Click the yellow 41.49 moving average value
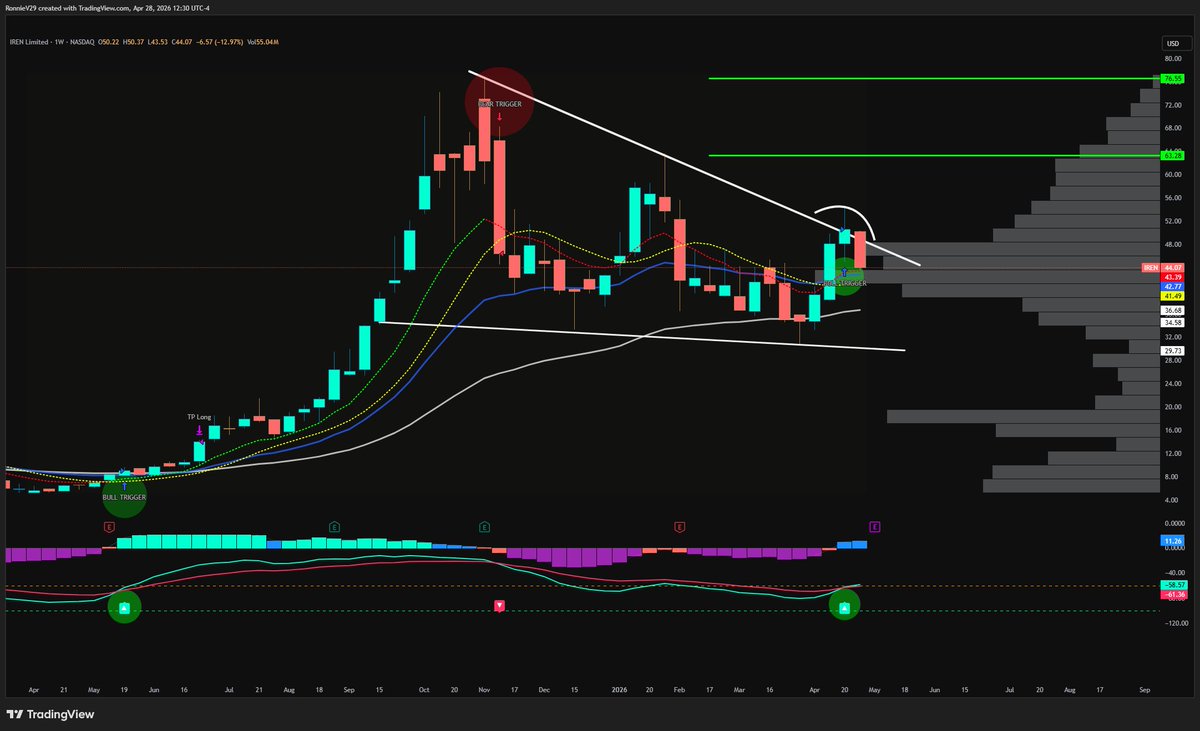The width and height of the screenshot is (1200, 731). click(x=1171, y=297)
